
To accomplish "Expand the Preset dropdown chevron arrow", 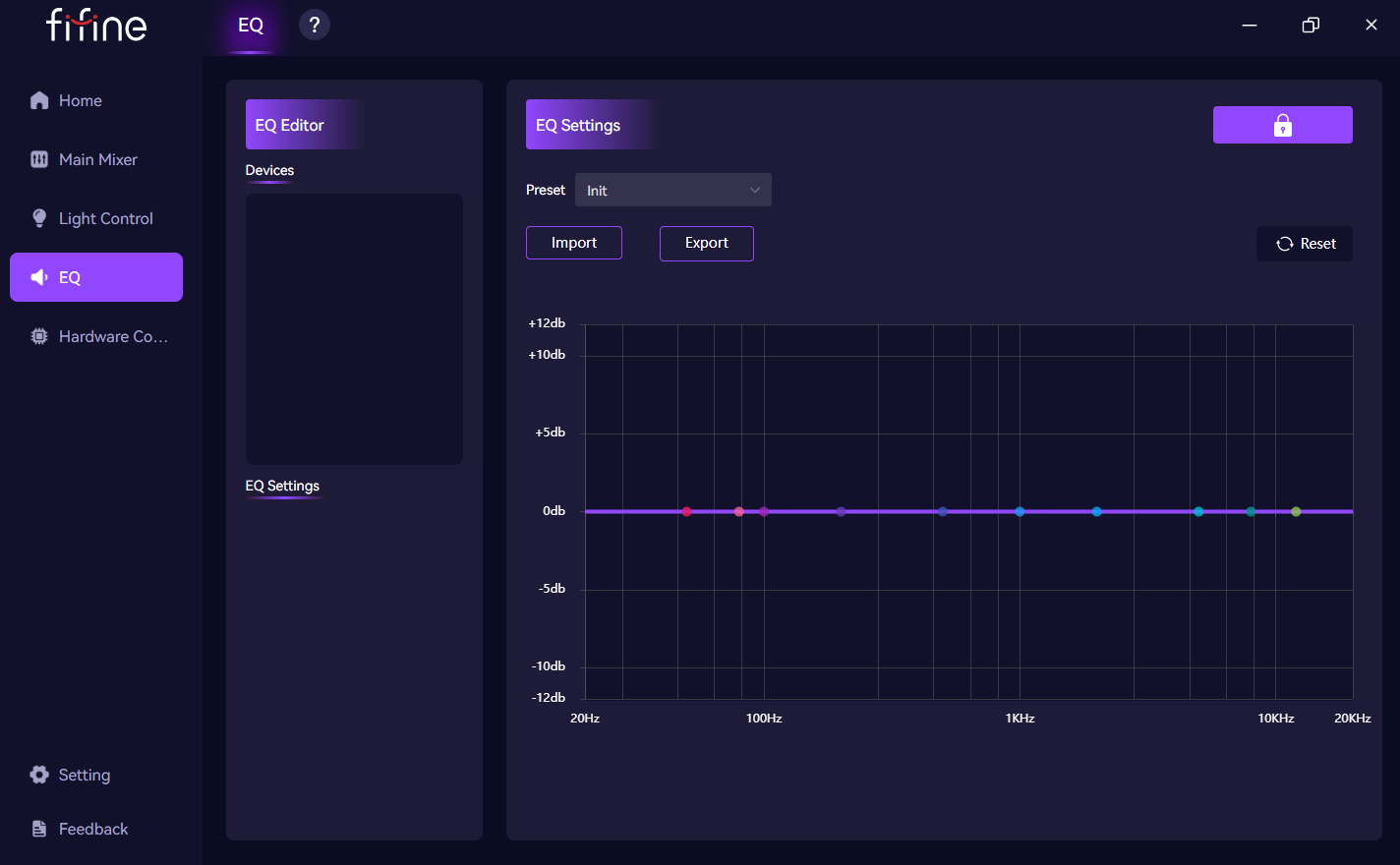I will click(755, 190).
